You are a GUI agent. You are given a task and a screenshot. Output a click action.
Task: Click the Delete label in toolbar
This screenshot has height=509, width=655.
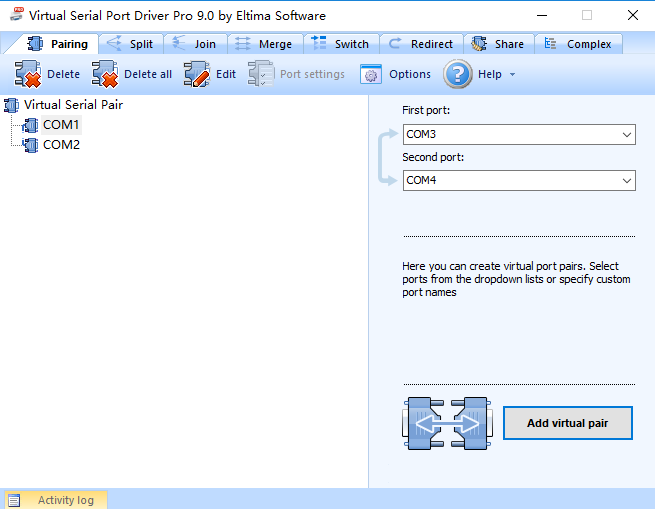[x=63, y=74]
